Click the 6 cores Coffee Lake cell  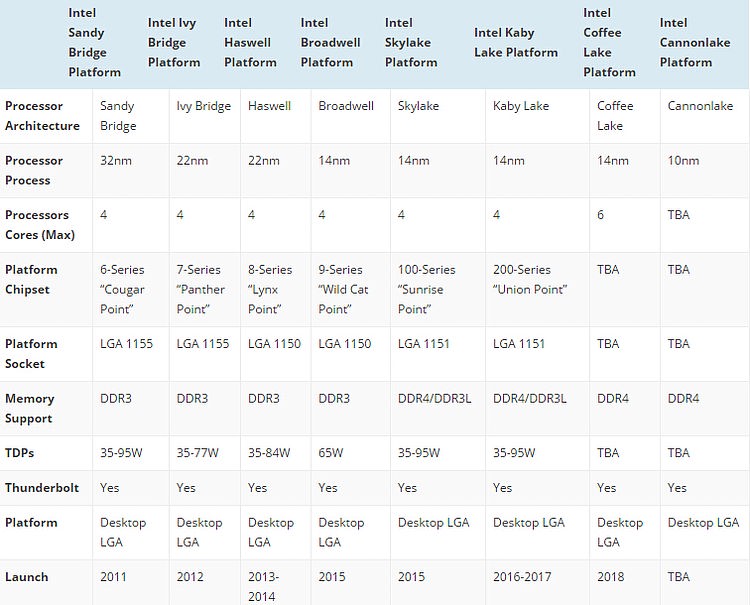[600, 215]
